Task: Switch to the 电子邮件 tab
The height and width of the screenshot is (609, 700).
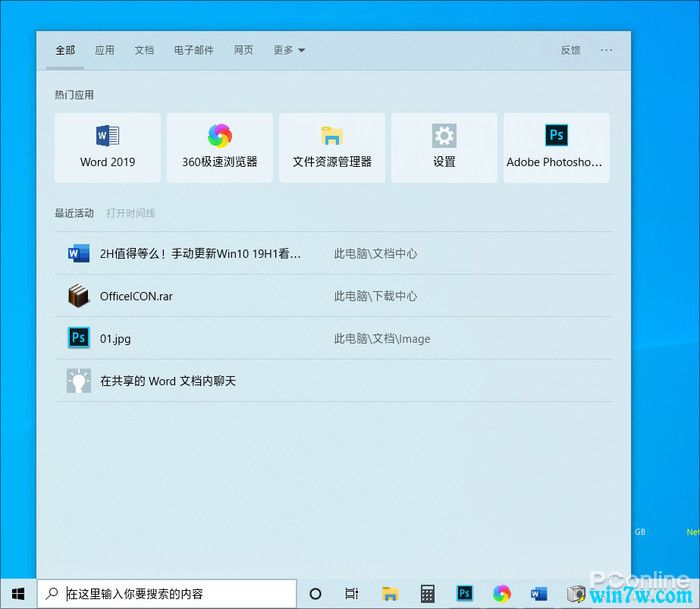Action: pyautogui.click(x=194, y=50)
